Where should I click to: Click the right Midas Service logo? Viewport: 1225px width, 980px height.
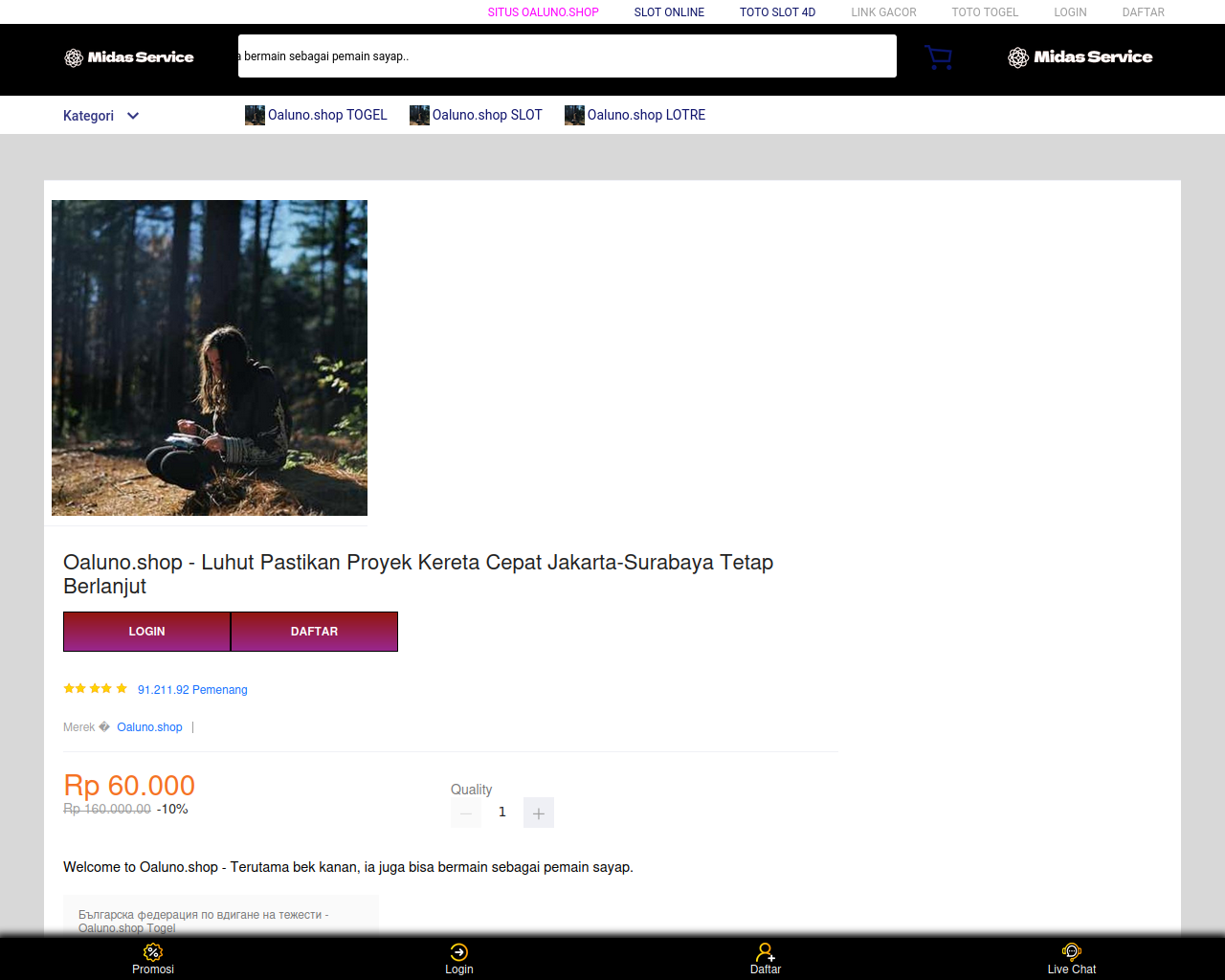pos(1080,57)
